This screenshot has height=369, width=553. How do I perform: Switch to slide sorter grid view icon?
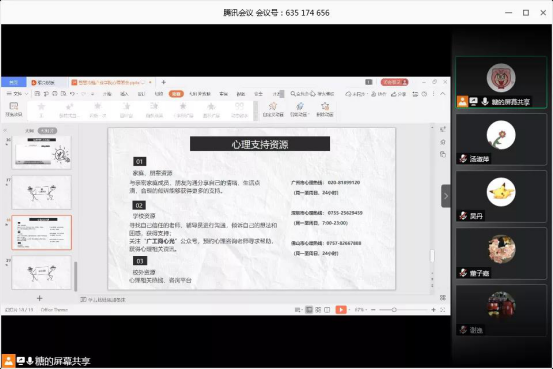pyautogui.click(x=318, y=310)
